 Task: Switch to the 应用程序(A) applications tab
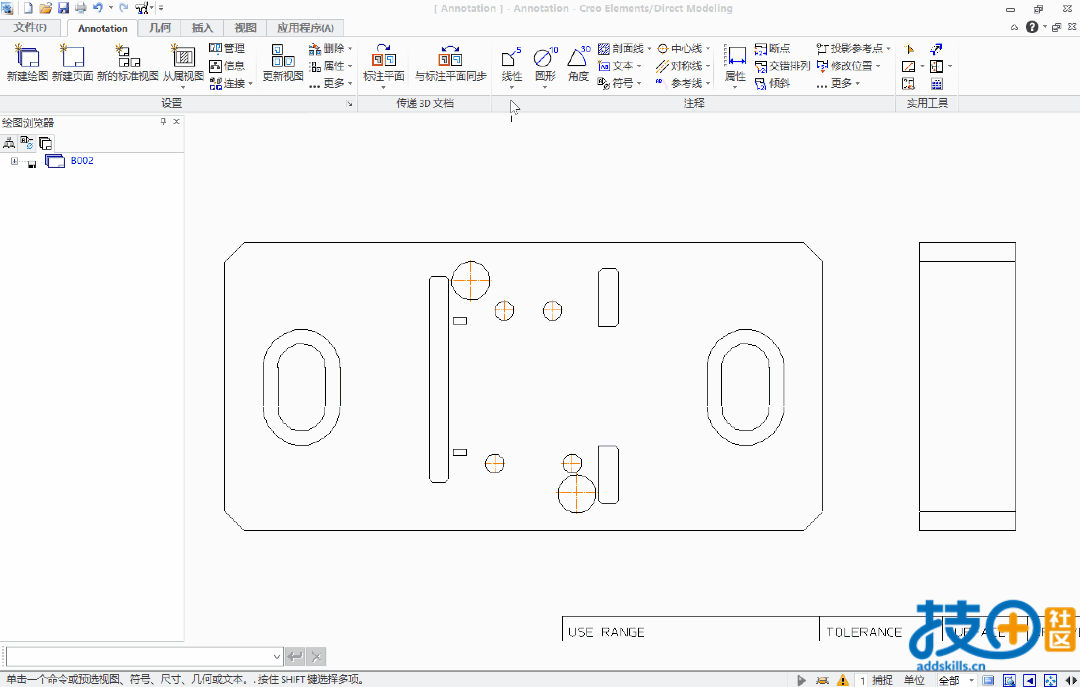305,28
